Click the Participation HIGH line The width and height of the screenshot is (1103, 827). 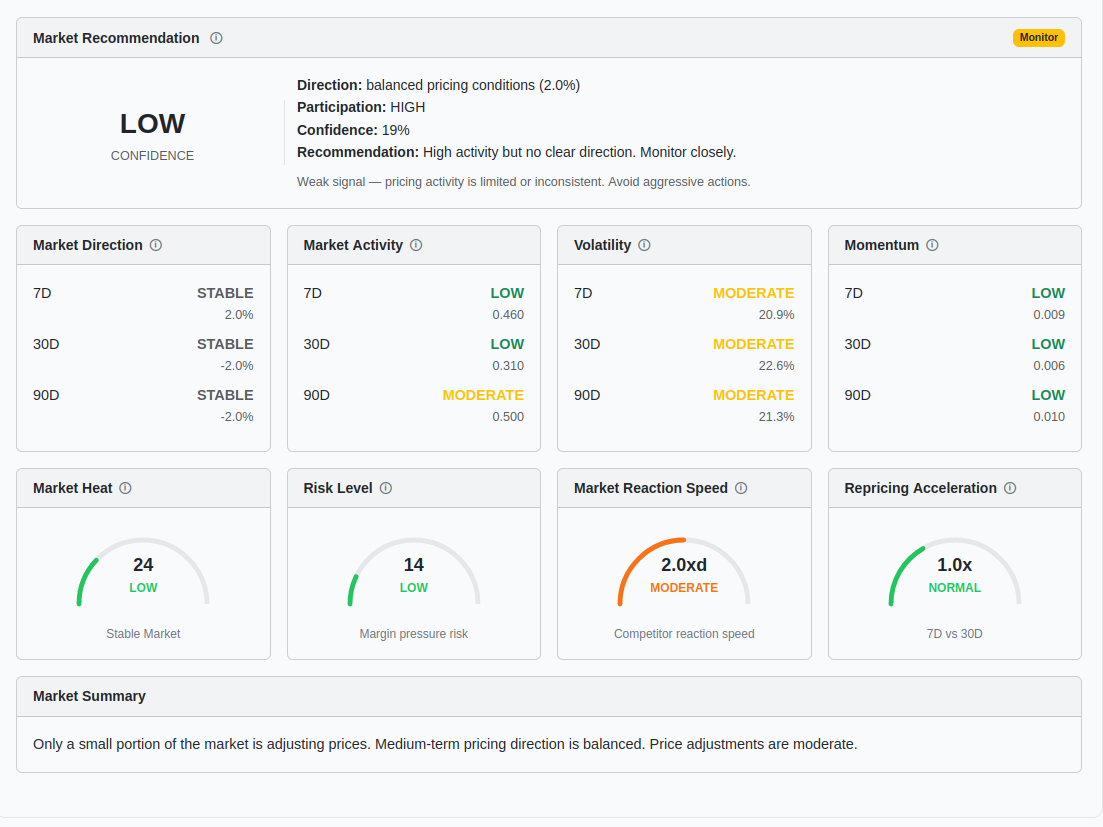point(361,108)
